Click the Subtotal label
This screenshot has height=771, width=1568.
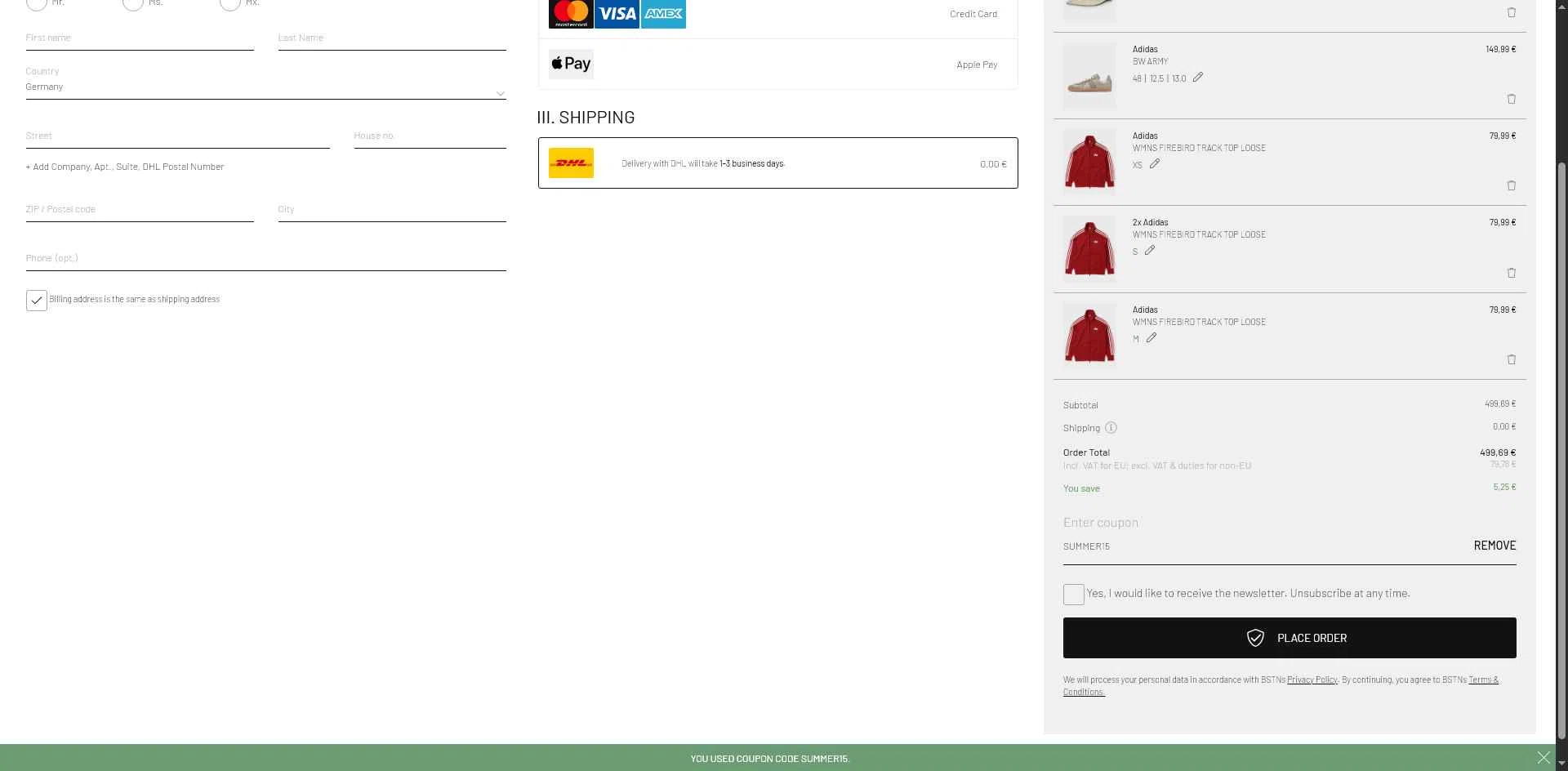pos(1080,405)
